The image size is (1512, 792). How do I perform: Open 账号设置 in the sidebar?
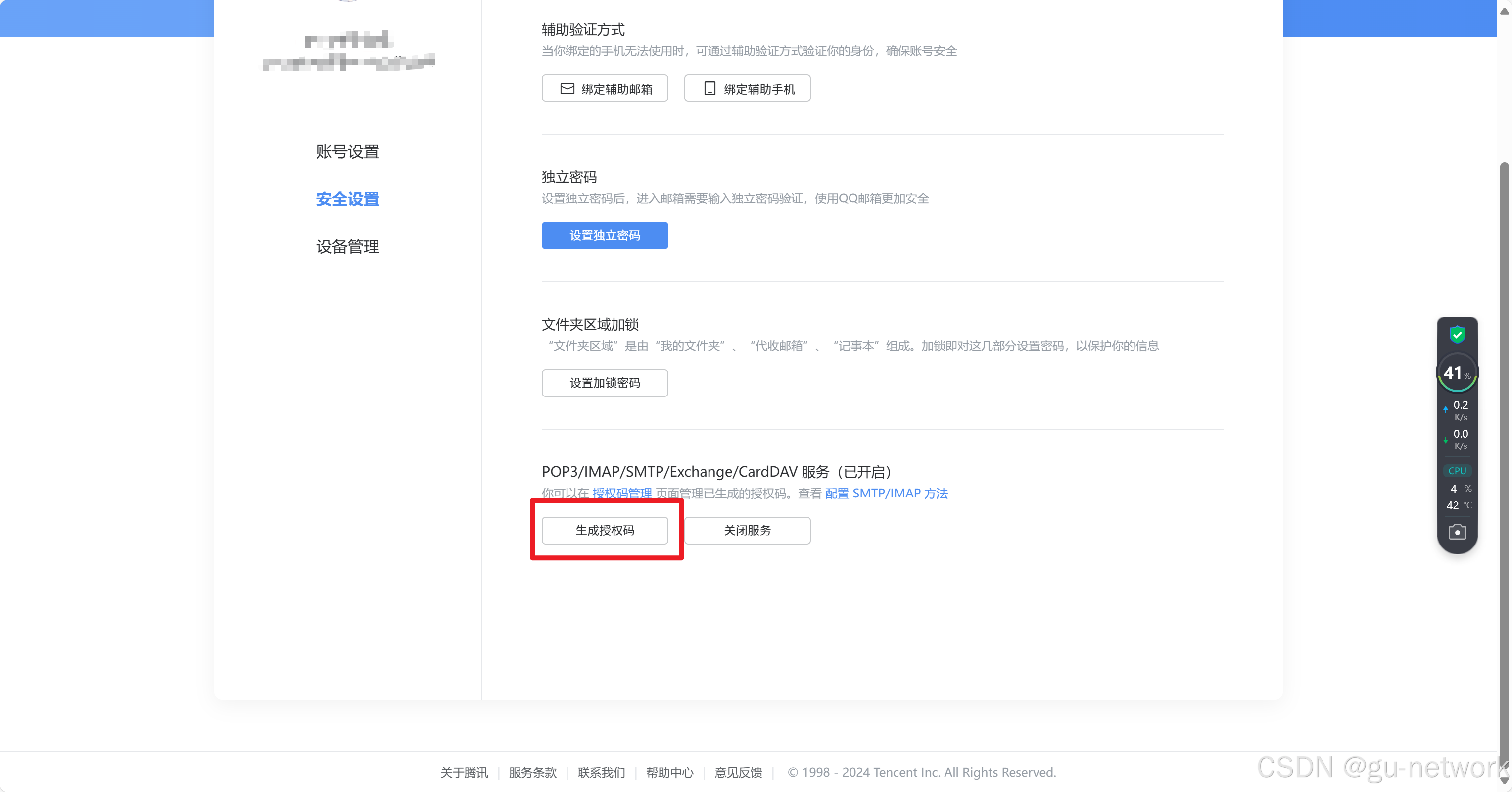tap(347, 152)
